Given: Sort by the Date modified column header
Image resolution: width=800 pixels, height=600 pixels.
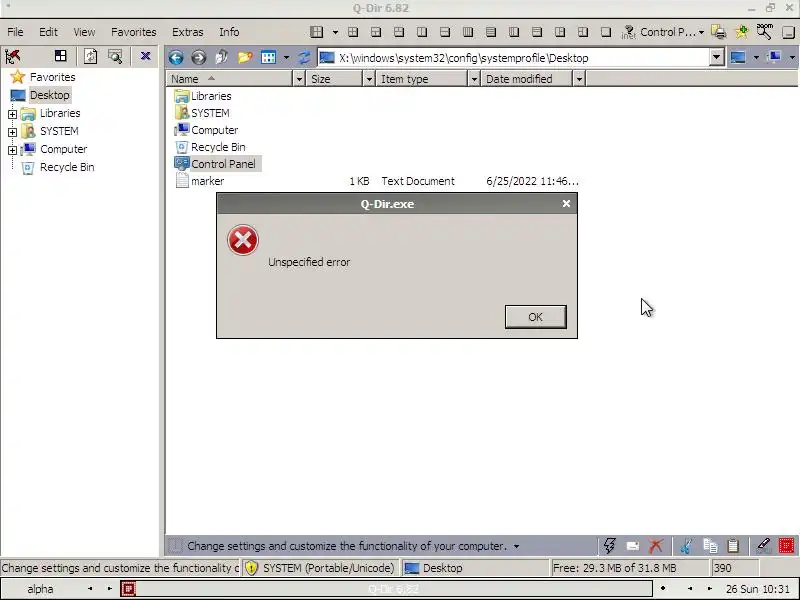Looking at the screenshot, I should [527, 79].
